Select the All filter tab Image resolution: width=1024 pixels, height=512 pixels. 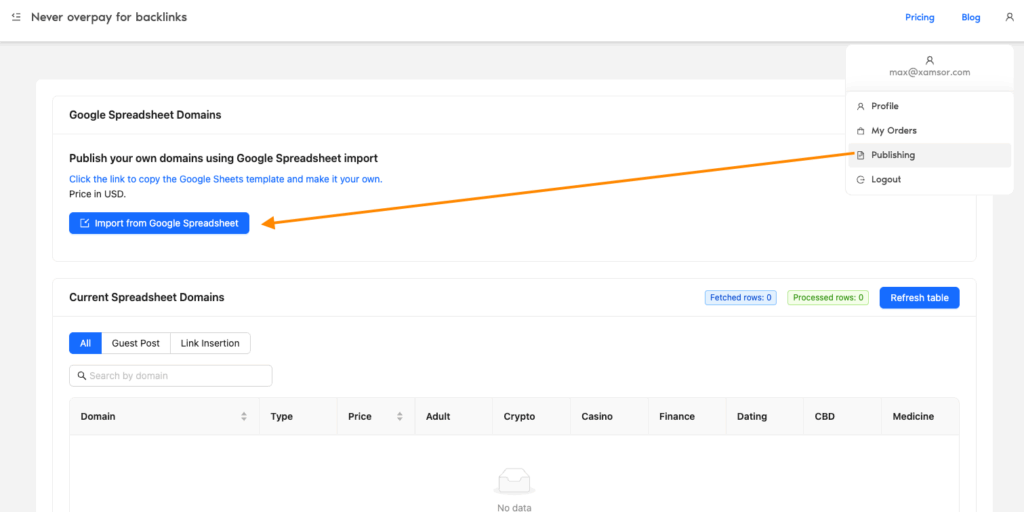pos(85,343)
